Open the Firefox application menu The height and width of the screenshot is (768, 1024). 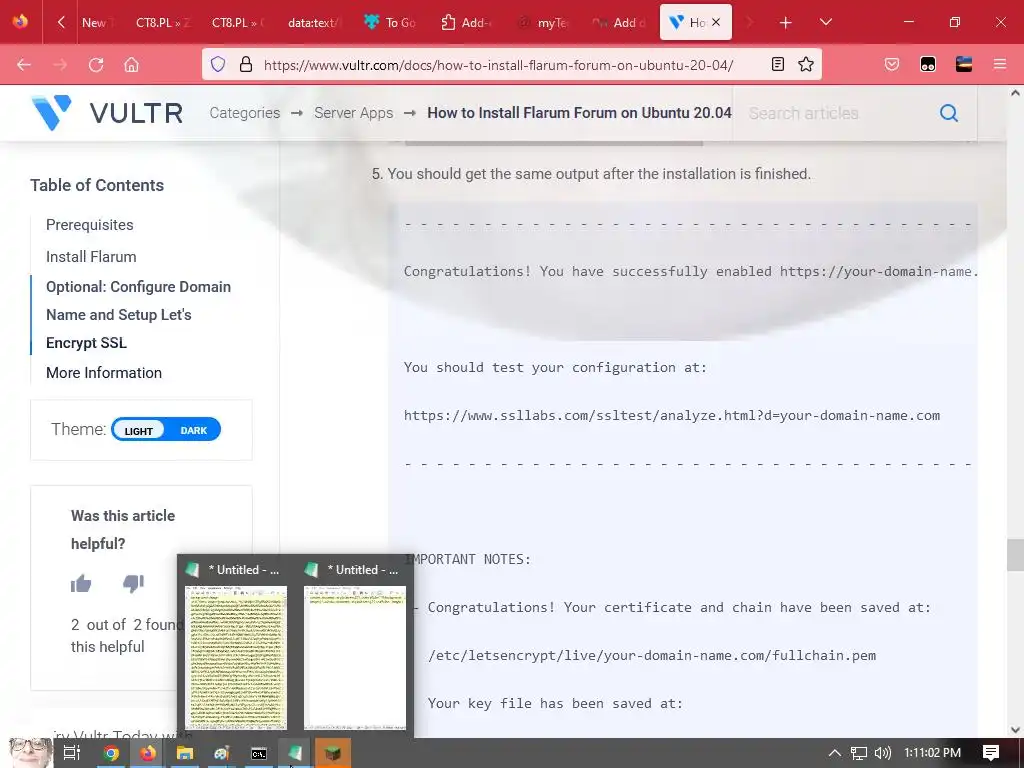[999, 64]
